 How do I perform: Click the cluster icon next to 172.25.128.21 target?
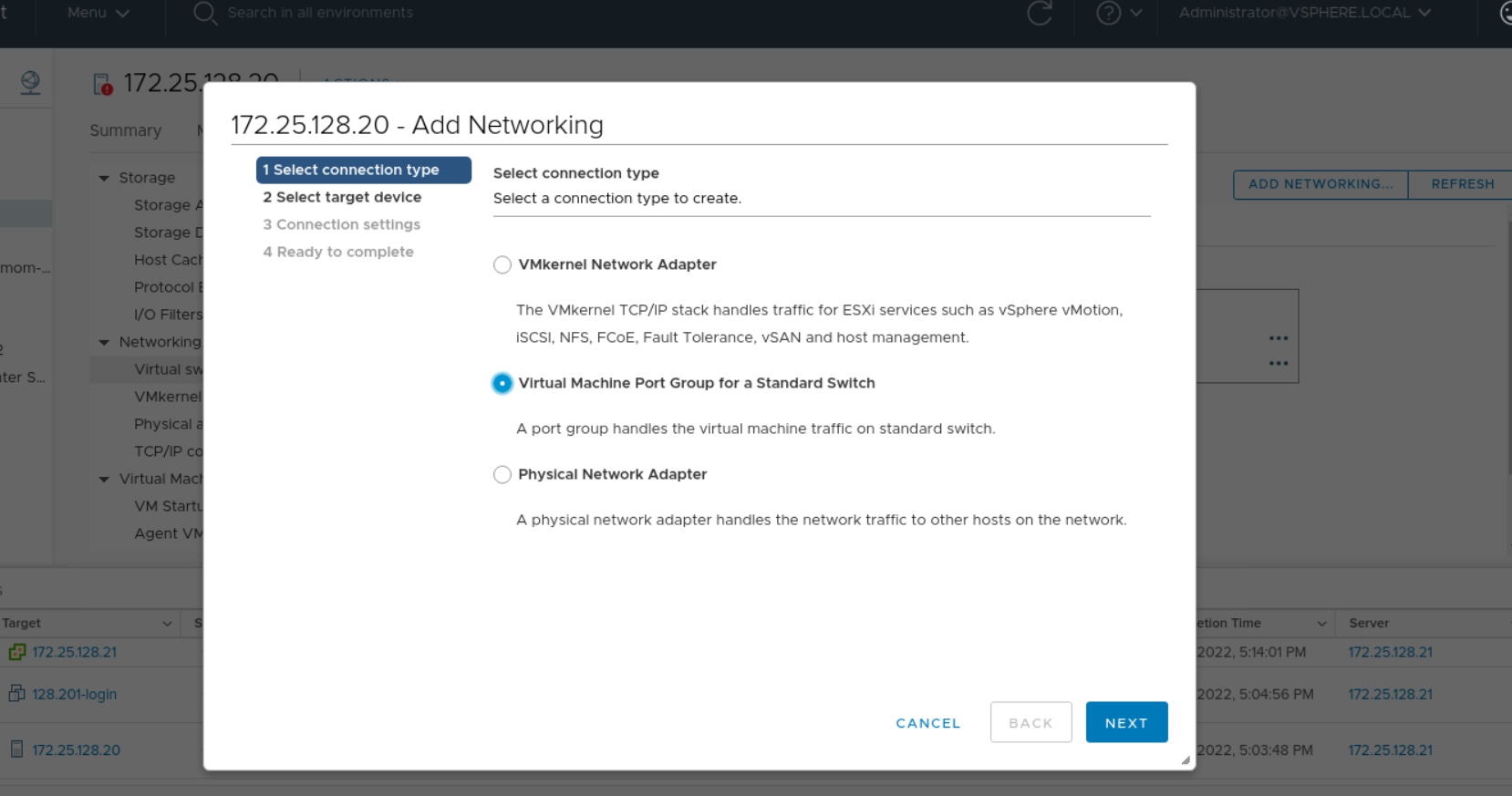click(x=16, y=652)
